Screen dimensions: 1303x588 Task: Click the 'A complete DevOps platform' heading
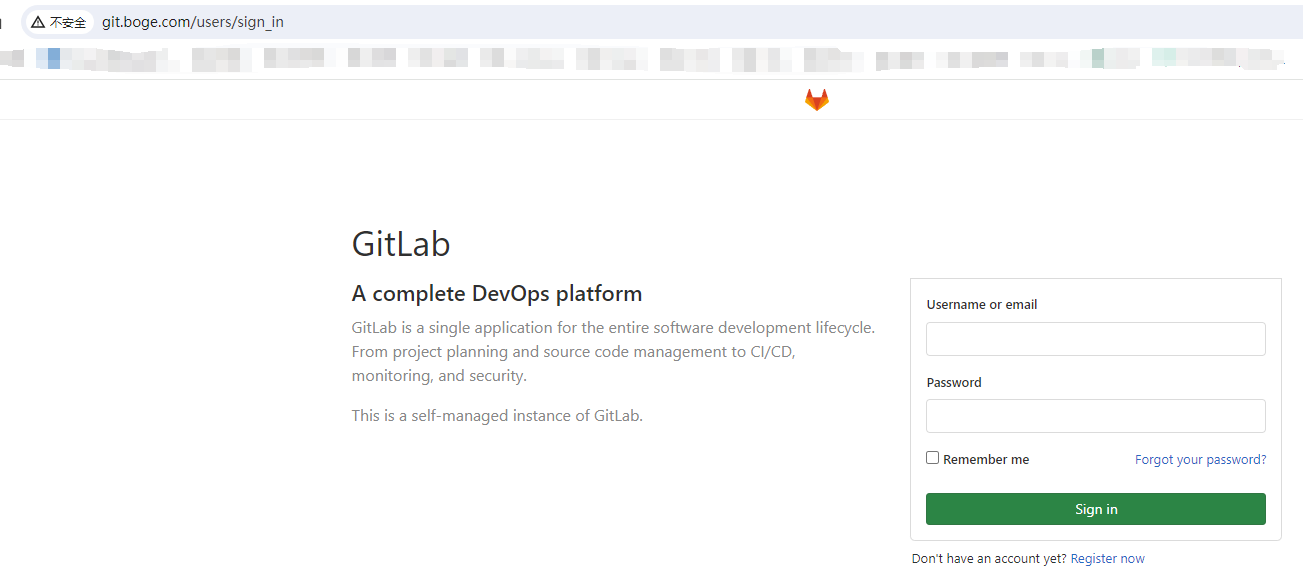coord(497,294)
